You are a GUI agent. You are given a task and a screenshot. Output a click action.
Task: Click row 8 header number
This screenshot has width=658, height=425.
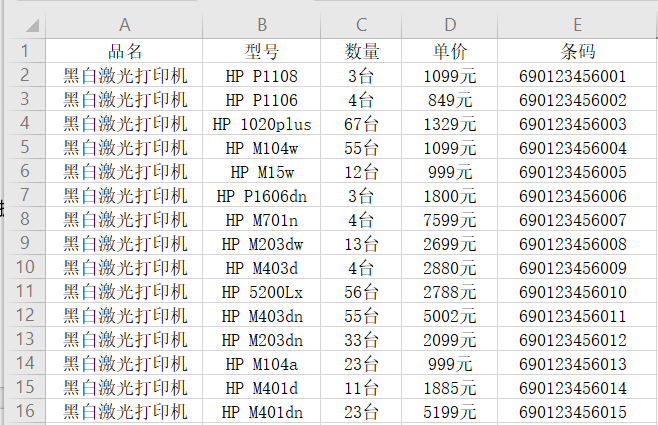click(26, 219)
